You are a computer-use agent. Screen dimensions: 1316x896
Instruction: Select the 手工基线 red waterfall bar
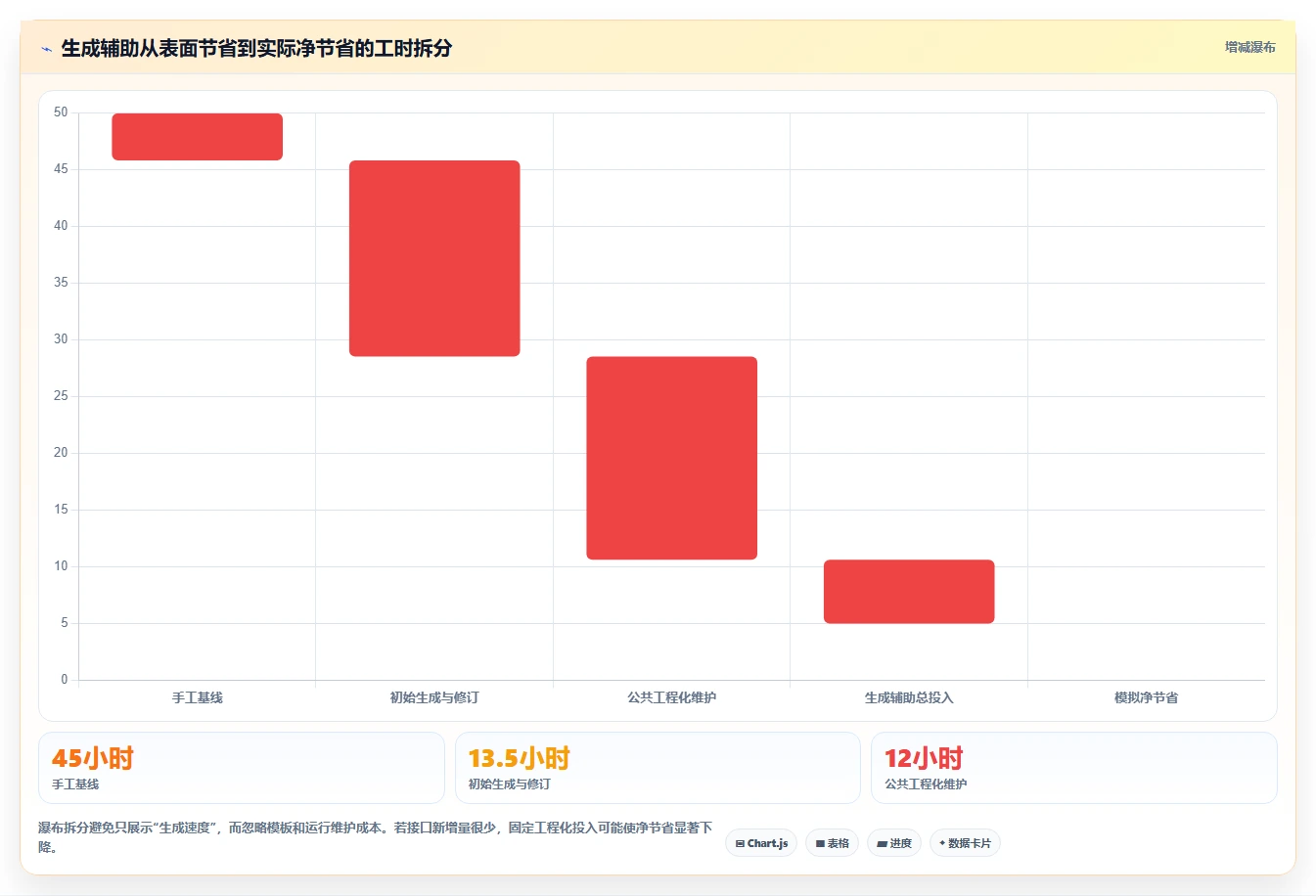[x=198, y=137]
